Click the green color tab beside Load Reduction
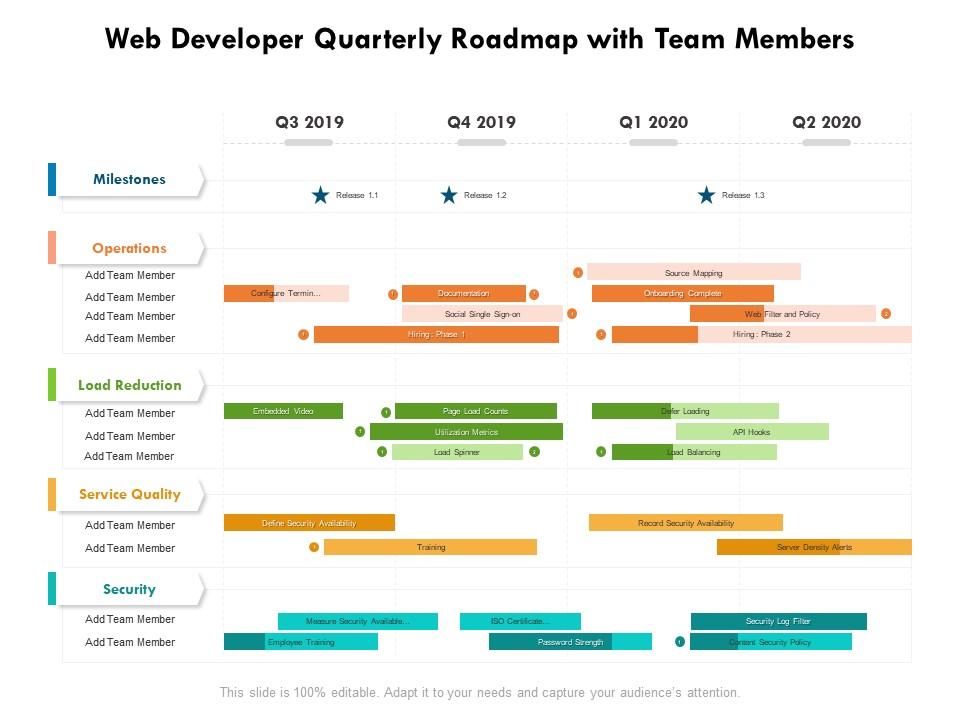 coord(52,384)
